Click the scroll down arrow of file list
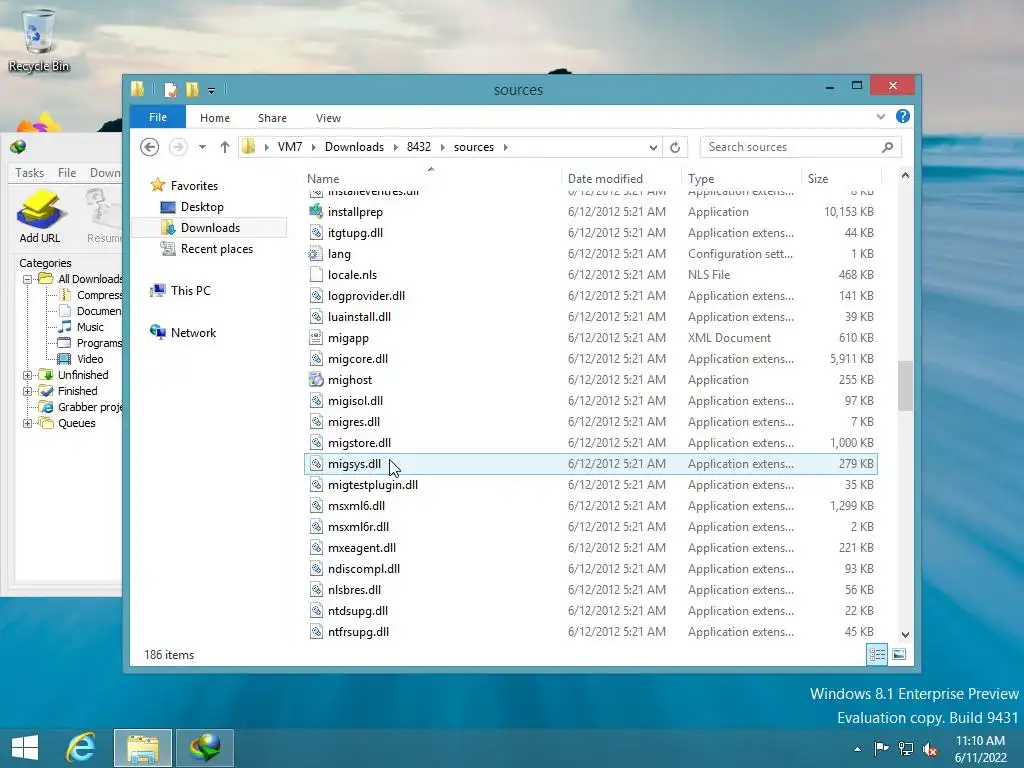 coord(904,634)
